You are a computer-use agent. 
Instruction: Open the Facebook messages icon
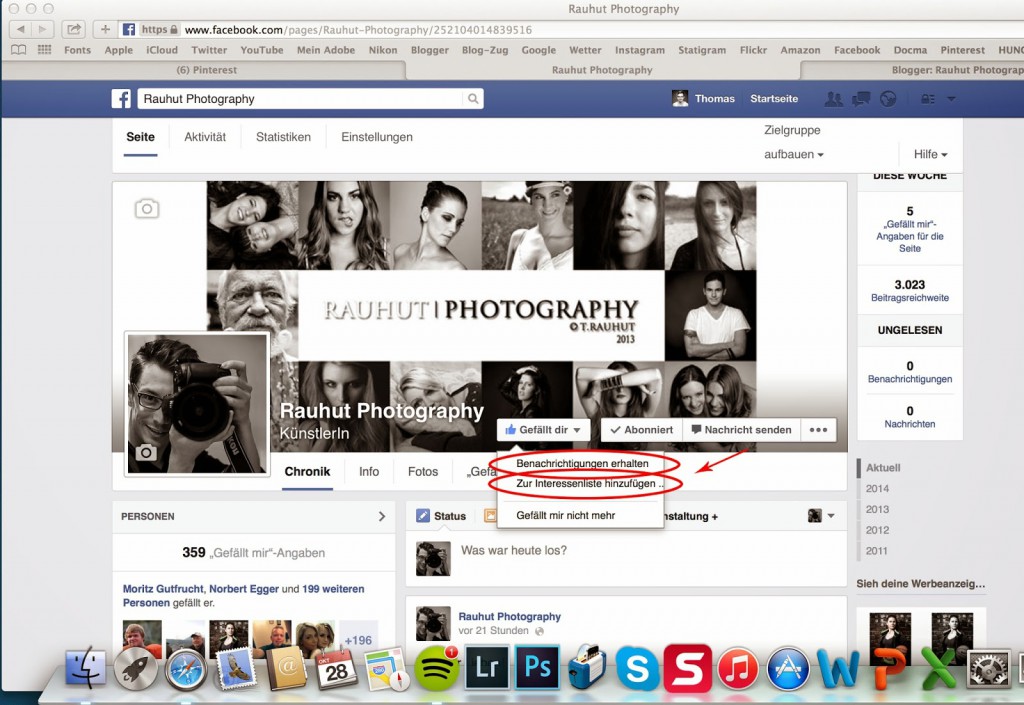[x=861, y=99]
